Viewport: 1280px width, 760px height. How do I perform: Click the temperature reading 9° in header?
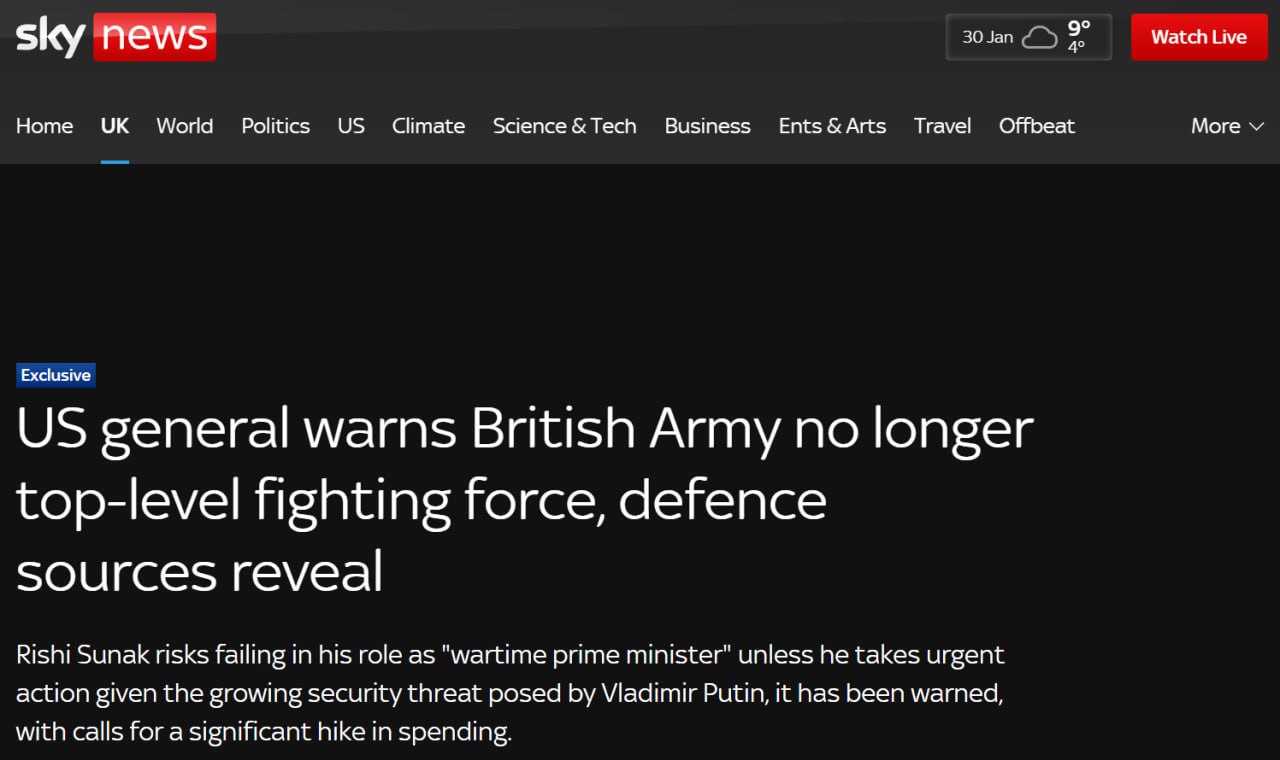pos(1079,29)
